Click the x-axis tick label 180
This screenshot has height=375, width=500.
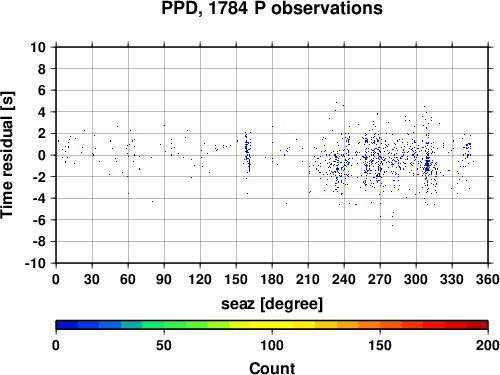272,279
